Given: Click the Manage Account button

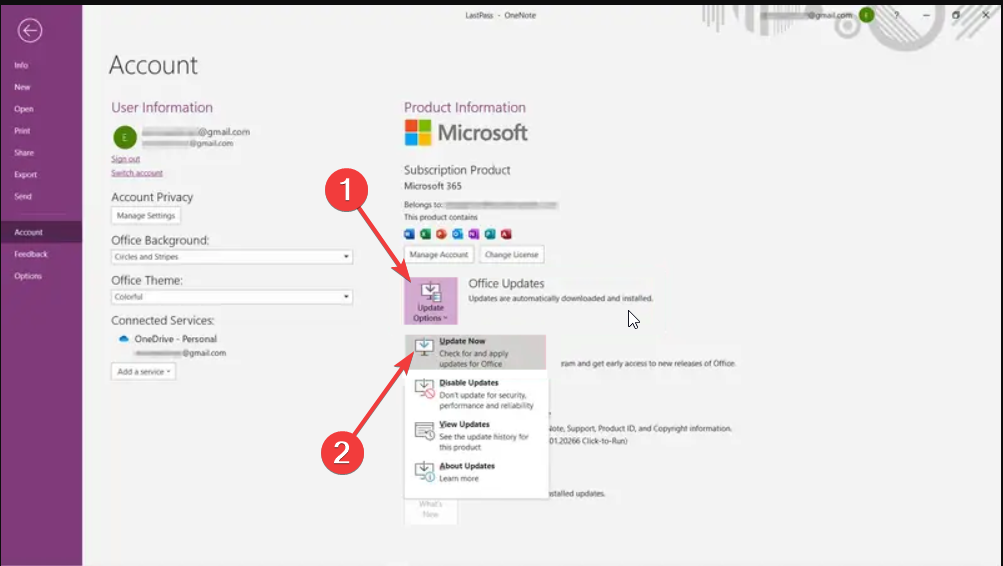Looking at the screenshot, I should point(439,255).
